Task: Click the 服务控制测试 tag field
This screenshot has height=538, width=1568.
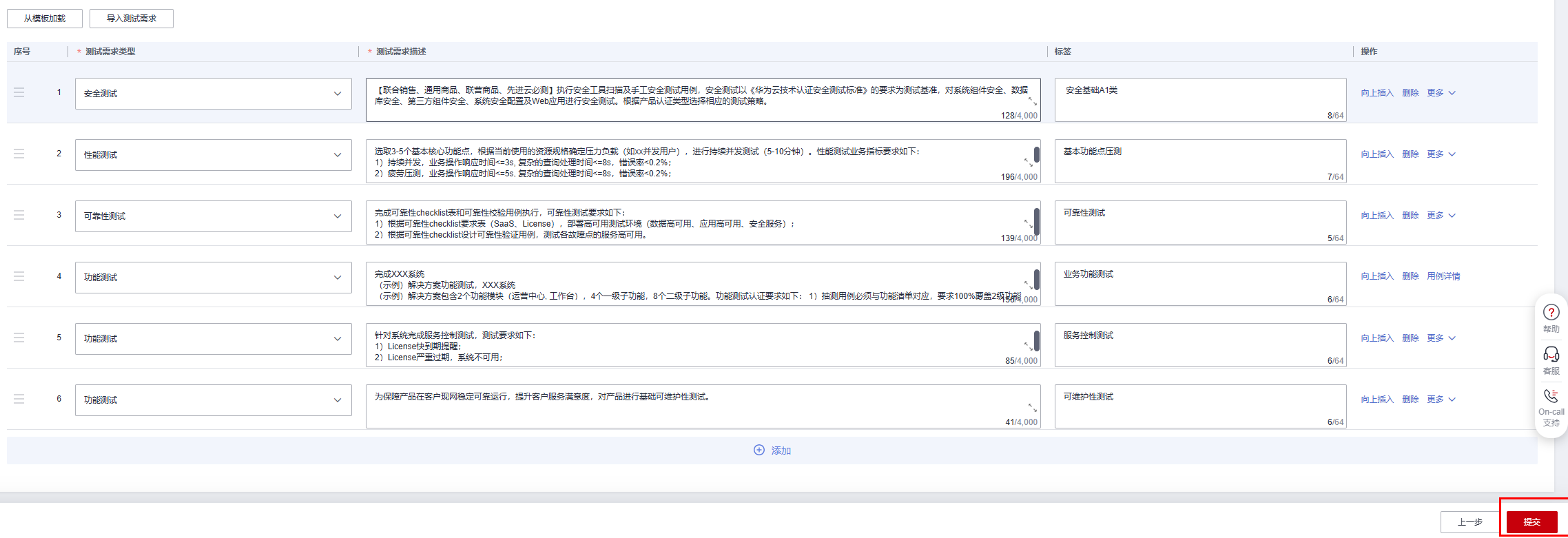Action: click(1200, 345)
